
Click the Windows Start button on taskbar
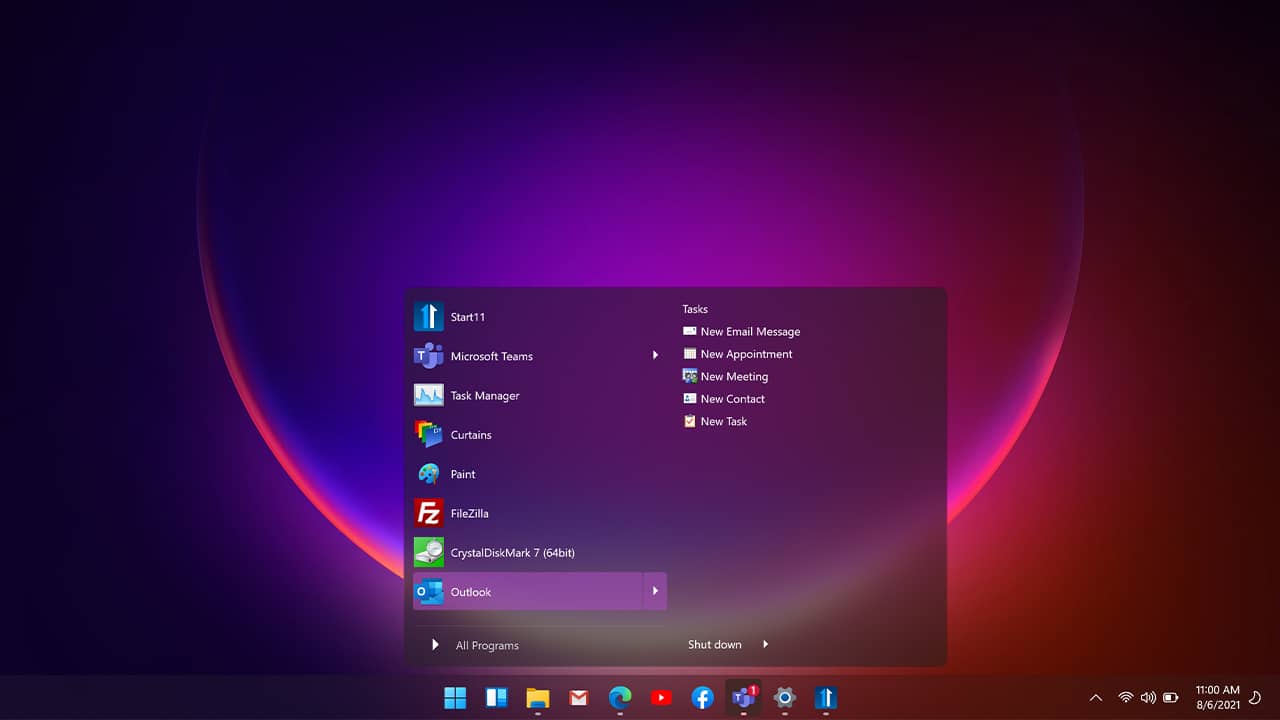pos(455,698)
